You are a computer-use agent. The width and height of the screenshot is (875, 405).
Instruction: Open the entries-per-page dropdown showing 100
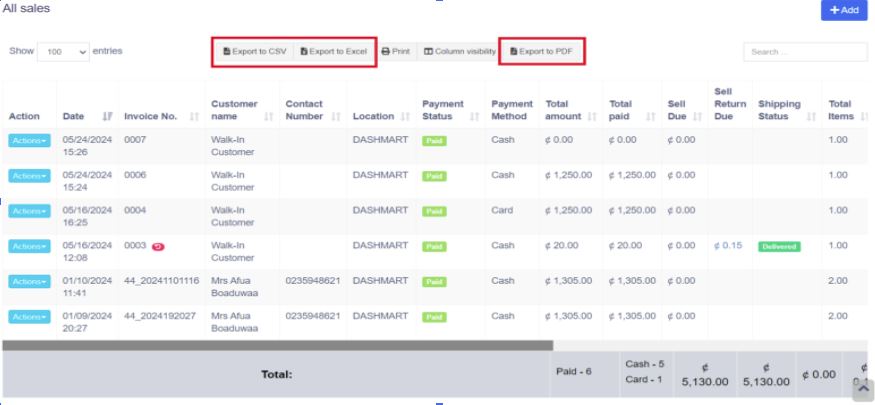click(63, 52)
